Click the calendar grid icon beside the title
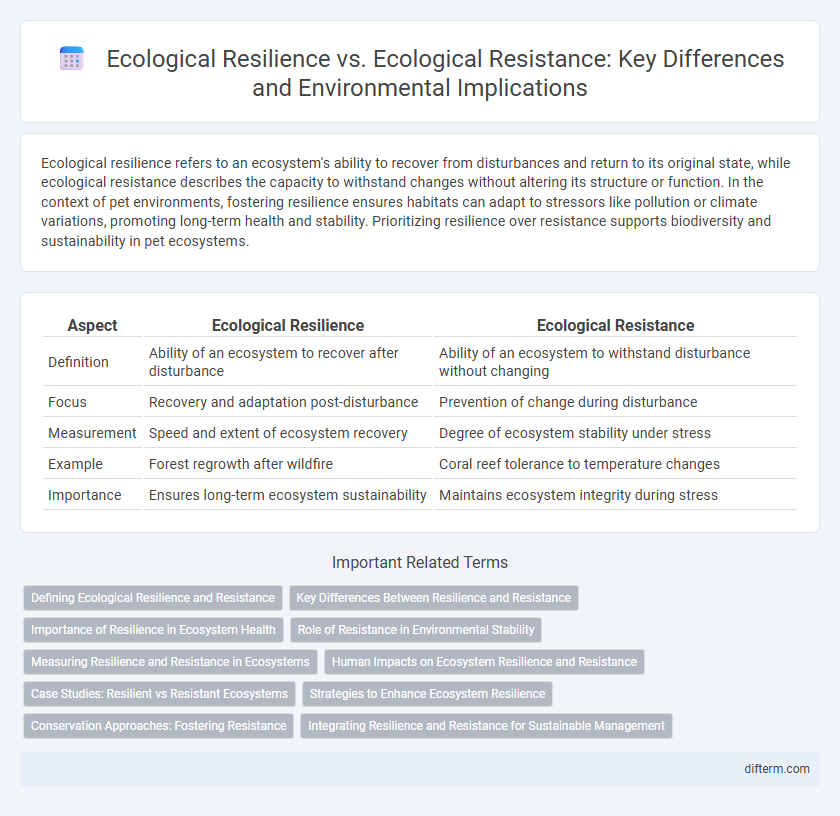The height and width of the screenshot is (816, 840). 71,58
